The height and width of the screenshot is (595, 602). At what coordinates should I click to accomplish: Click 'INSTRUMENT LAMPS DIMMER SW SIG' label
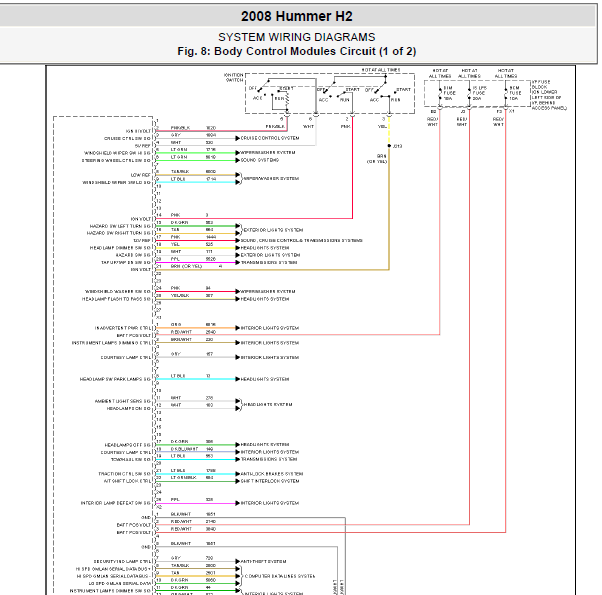(110, 591)
